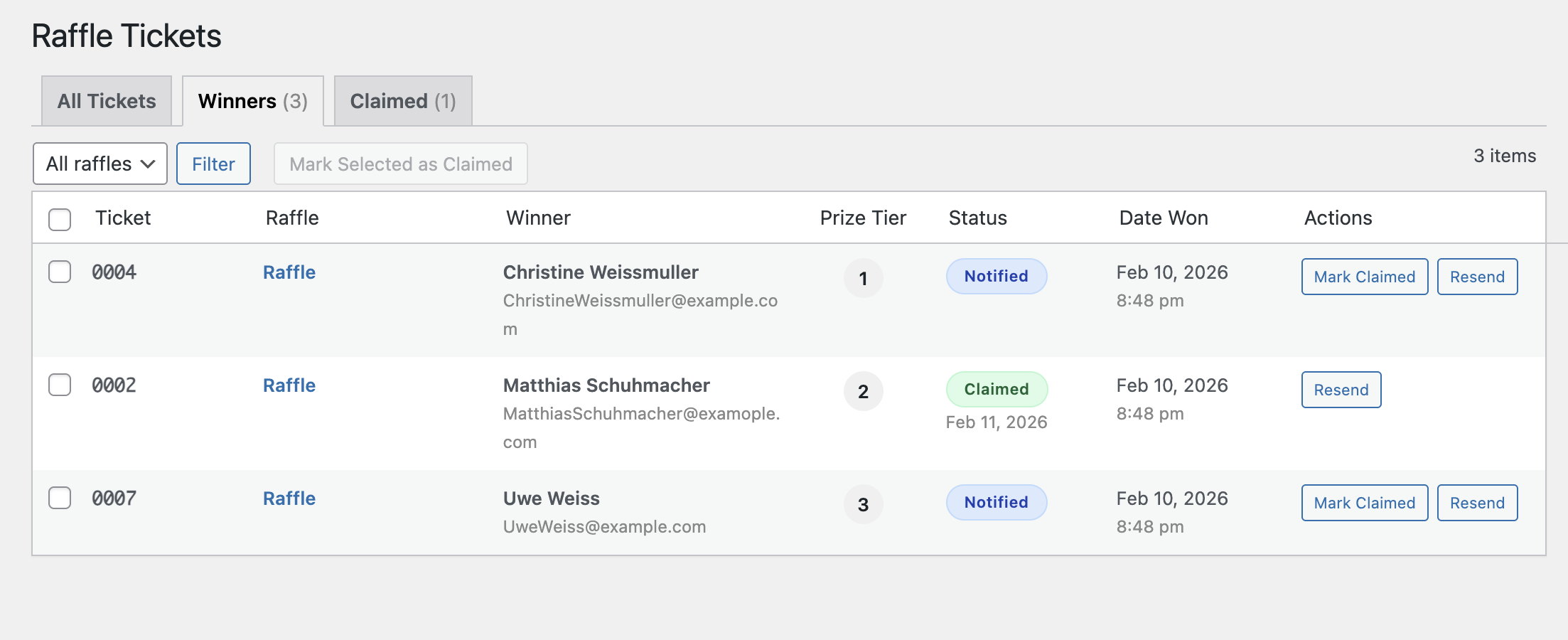Check the box for ticket 0002
The width and height of the screenshot is (1568, 640).
pos(60,385)
